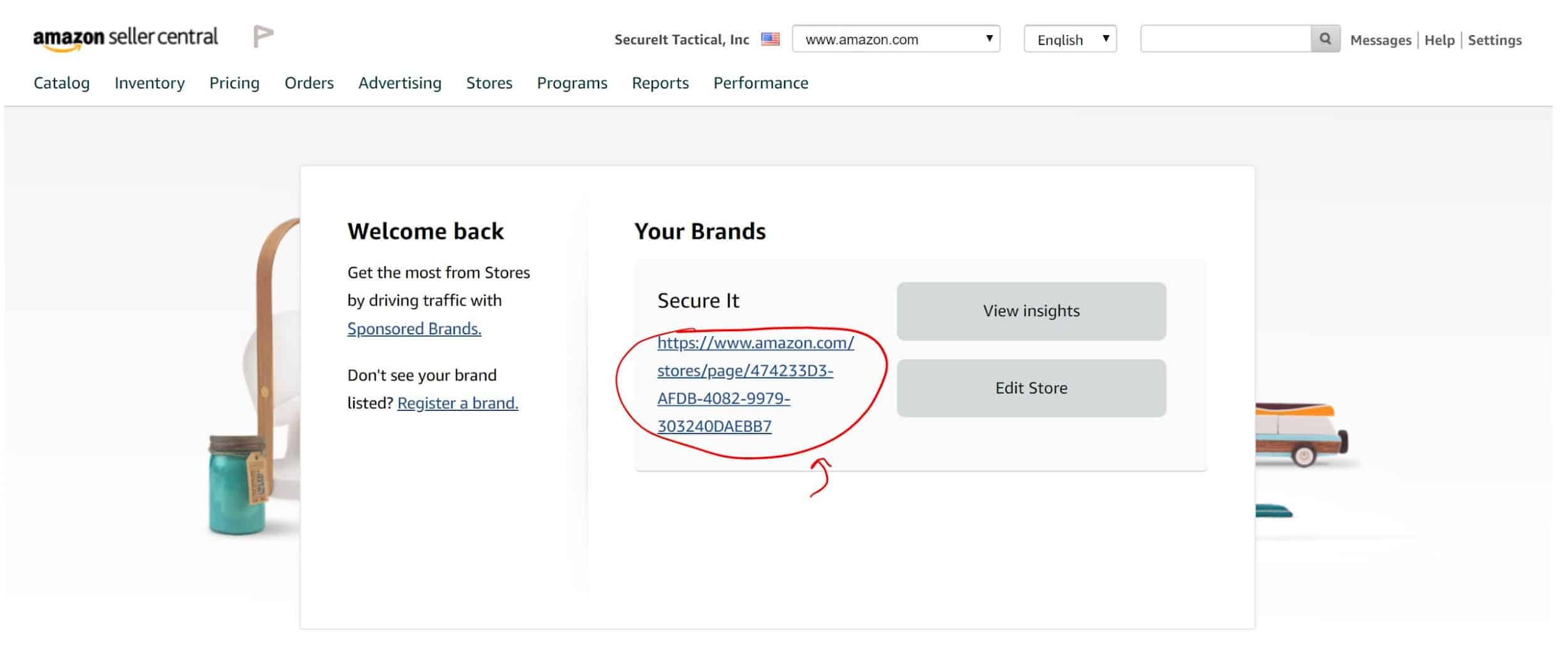This screenshot has height=646, width=1568.
Task: Open the Pricing menu
Action: pyautogui.click(x=235, y=83)
